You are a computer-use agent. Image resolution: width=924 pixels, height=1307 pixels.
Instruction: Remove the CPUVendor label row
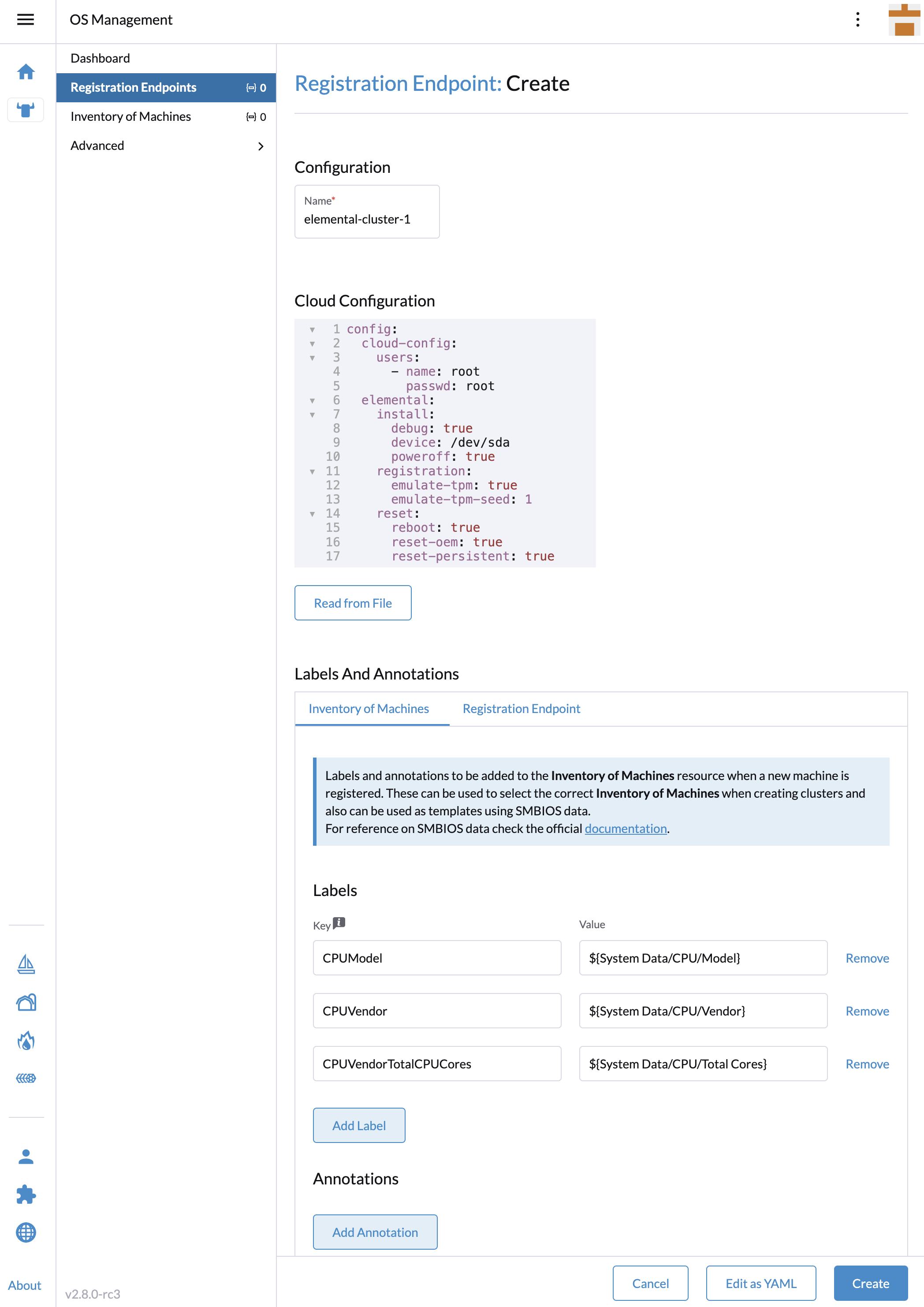tap(867, 1011)
